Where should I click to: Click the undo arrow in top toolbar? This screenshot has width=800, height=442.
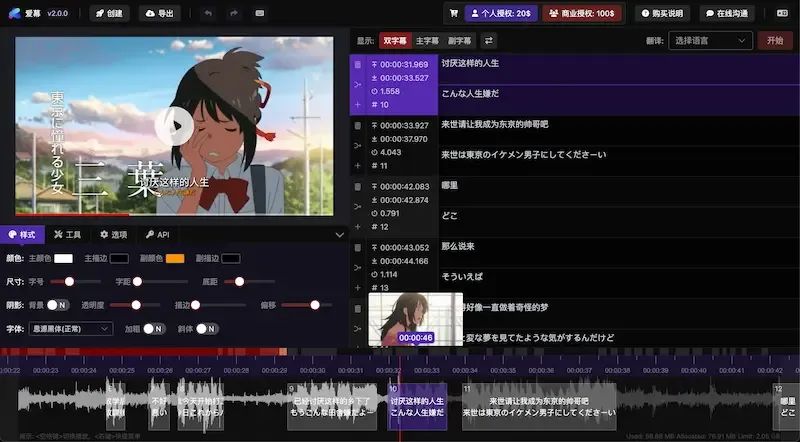[x=208, y=13]
